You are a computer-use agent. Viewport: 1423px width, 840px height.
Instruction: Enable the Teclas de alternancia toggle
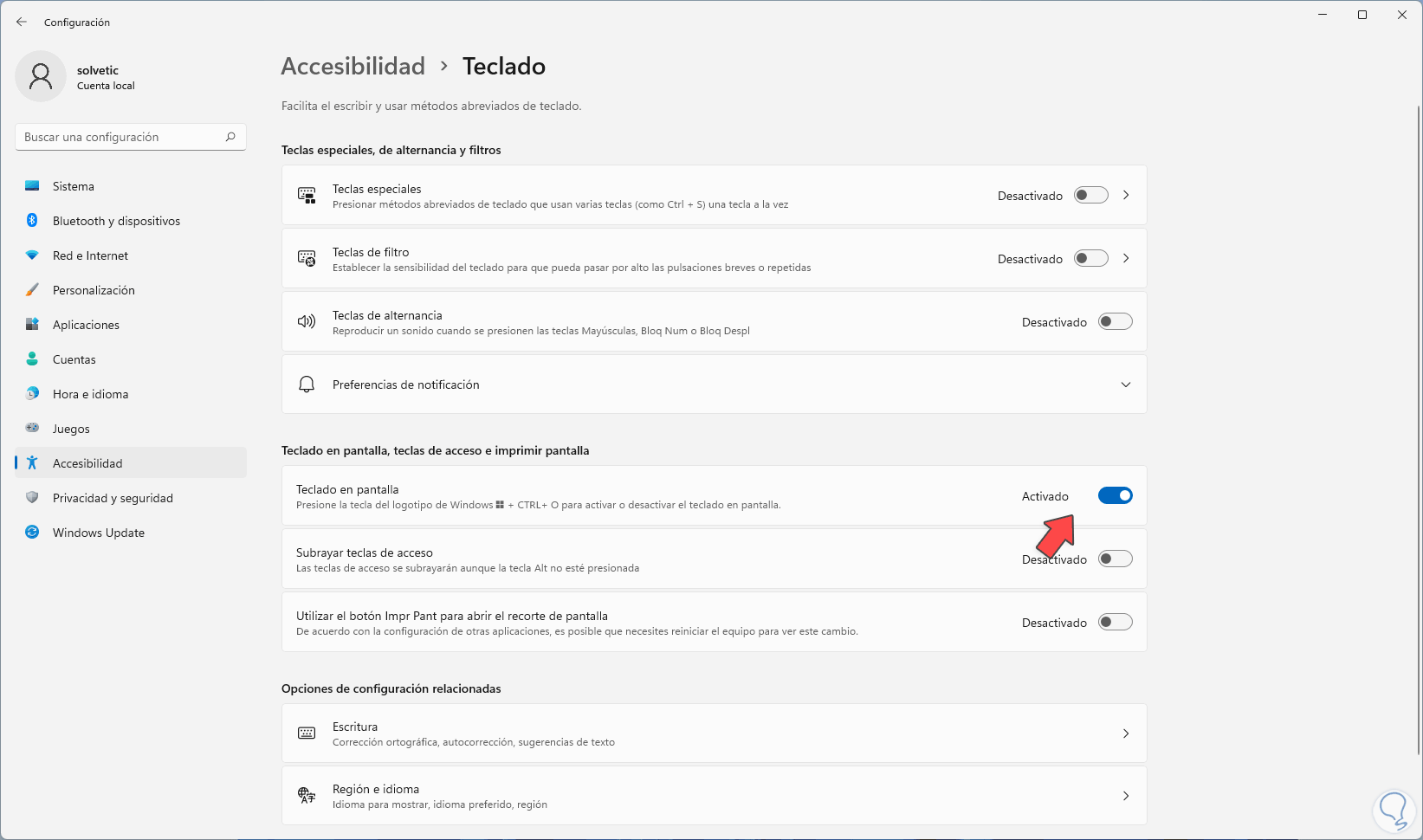(1115, 321)
